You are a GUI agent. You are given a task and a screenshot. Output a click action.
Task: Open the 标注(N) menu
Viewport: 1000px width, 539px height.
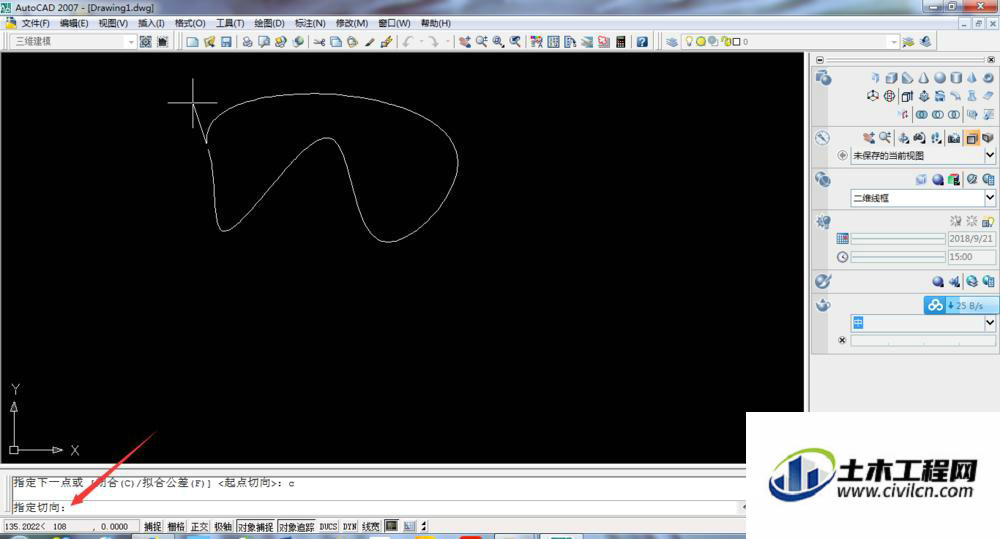(x=310, y=23)
